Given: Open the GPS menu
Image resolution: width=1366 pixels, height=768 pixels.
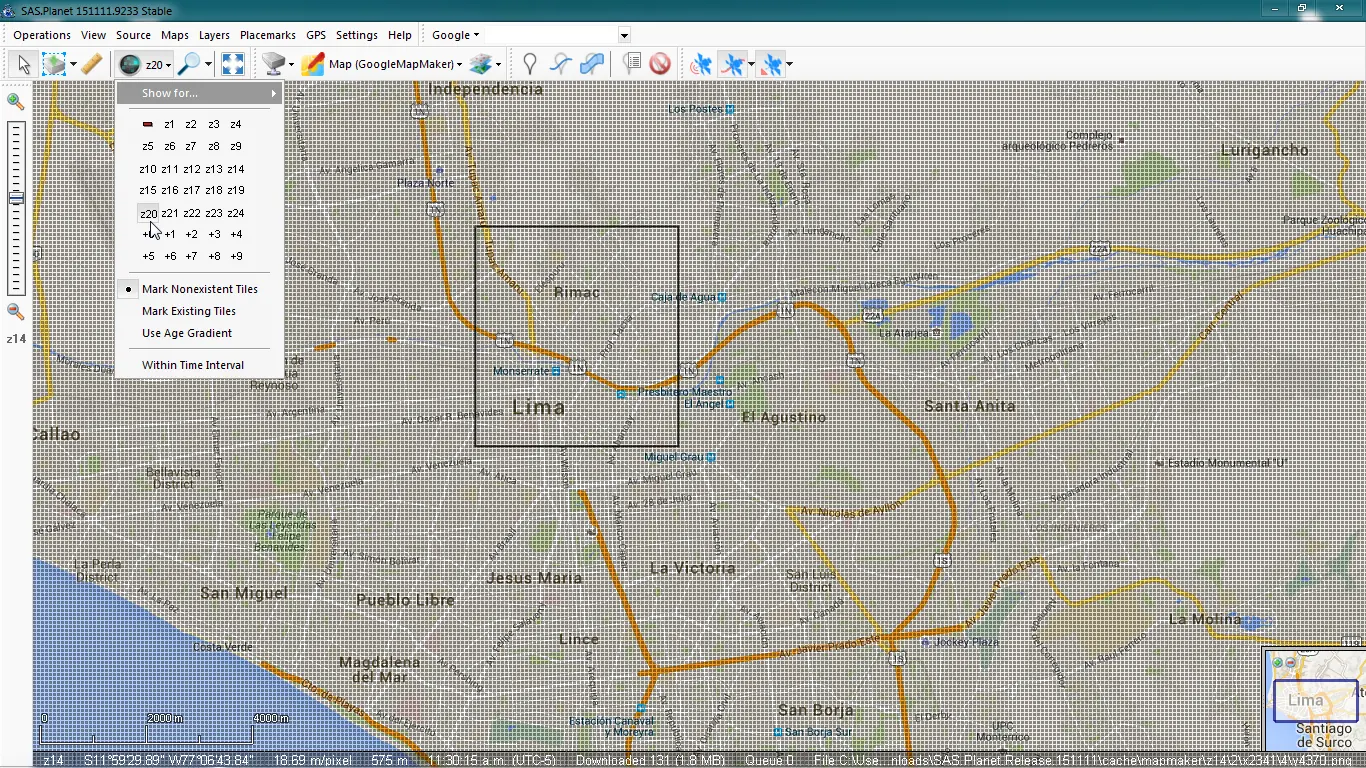Looking at the screenshot, I should (316, 35).
